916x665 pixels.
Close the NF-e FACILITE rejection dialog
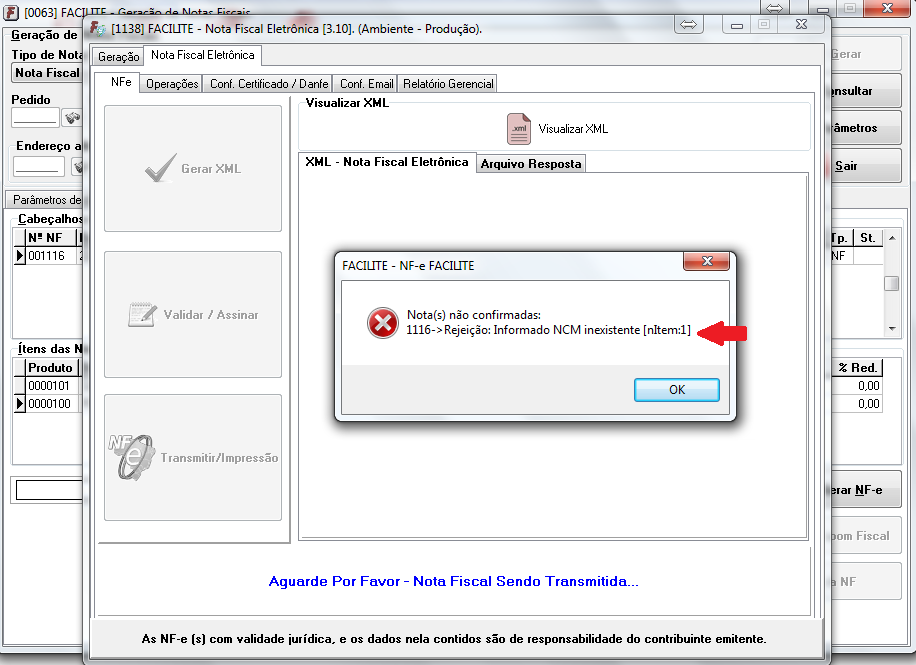pos(706,261)
